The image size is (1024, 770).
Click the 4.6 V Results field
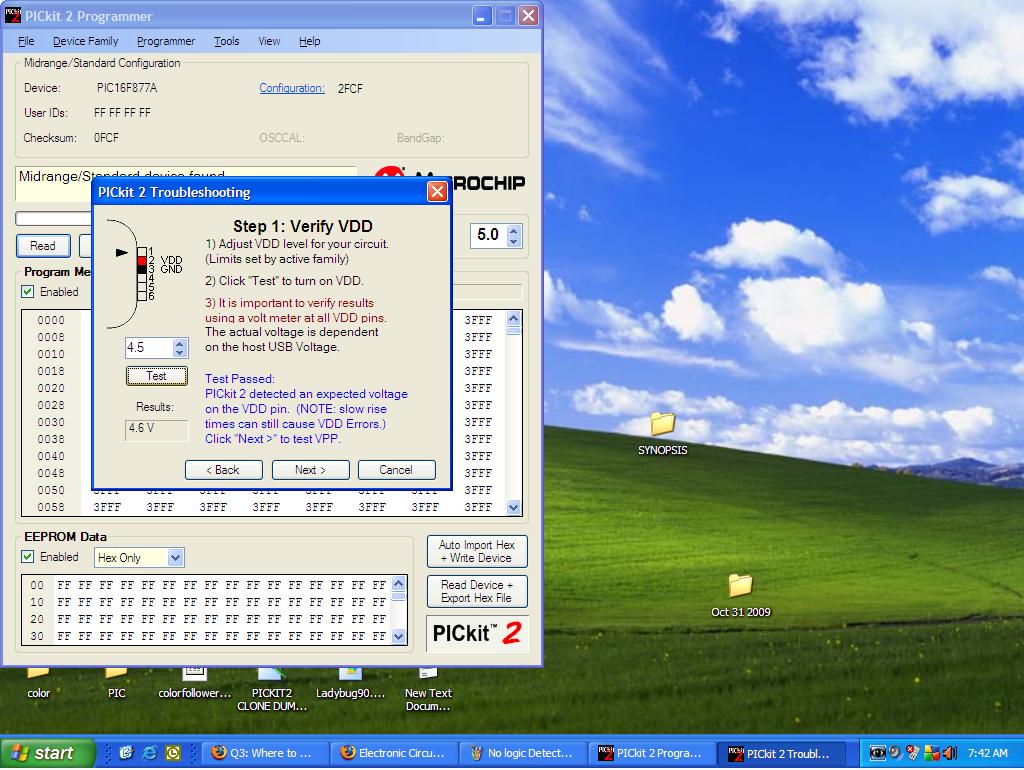click(157, 429)
